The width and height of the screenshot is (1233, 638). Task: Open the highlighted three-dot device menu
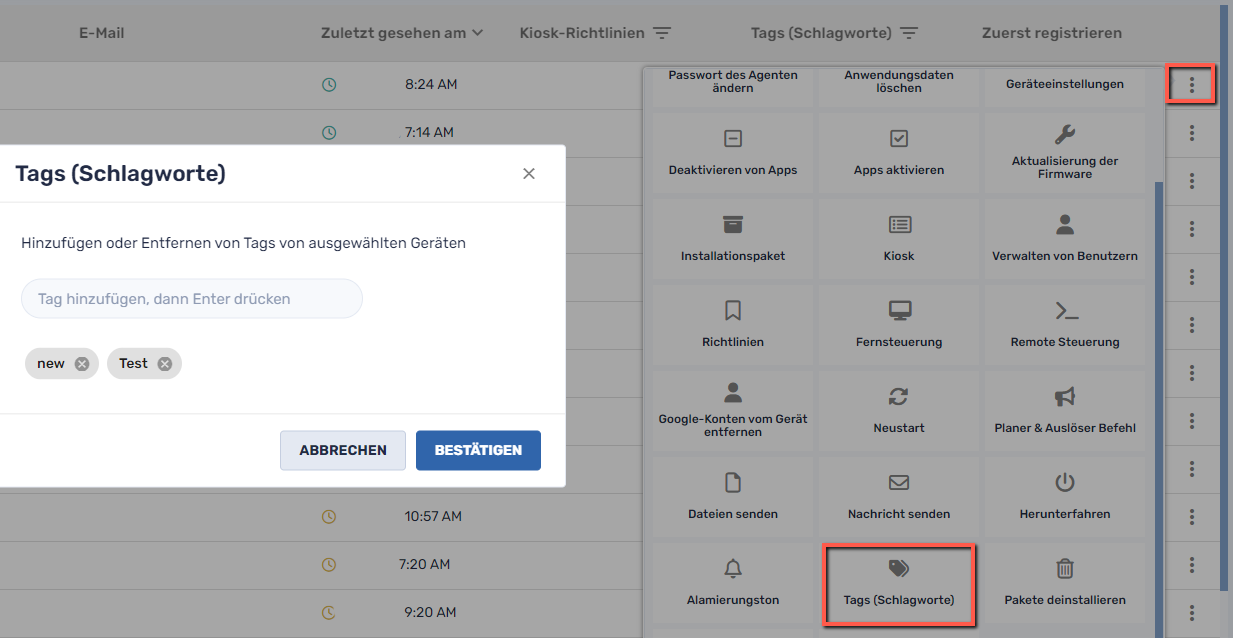(x=1191, y=84)
